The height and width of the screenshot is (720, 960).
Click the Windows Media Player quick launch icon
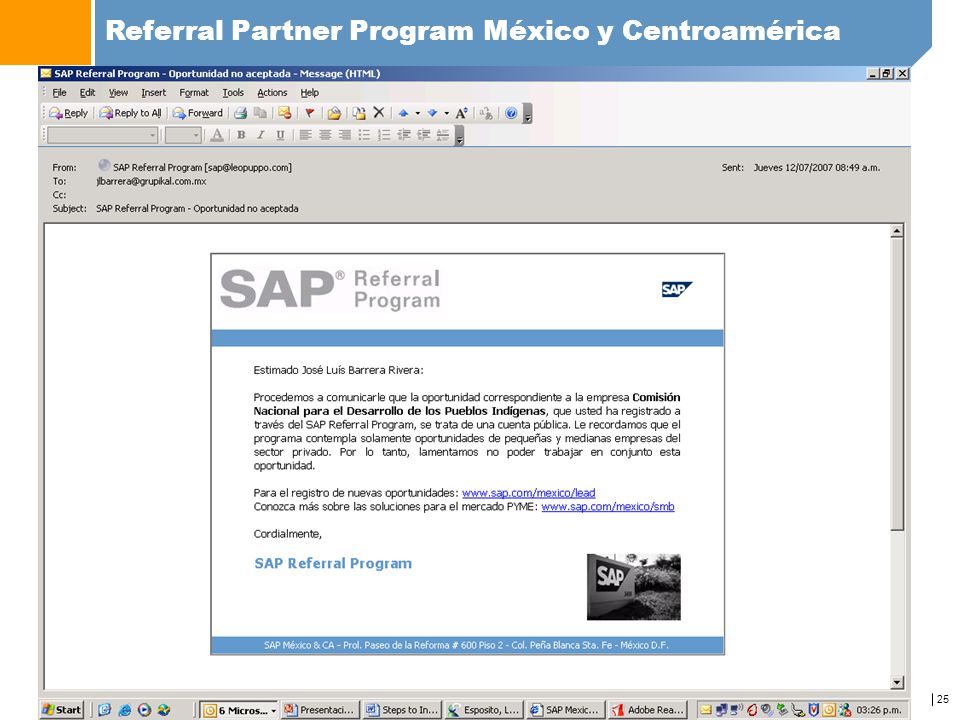[144, 710]
